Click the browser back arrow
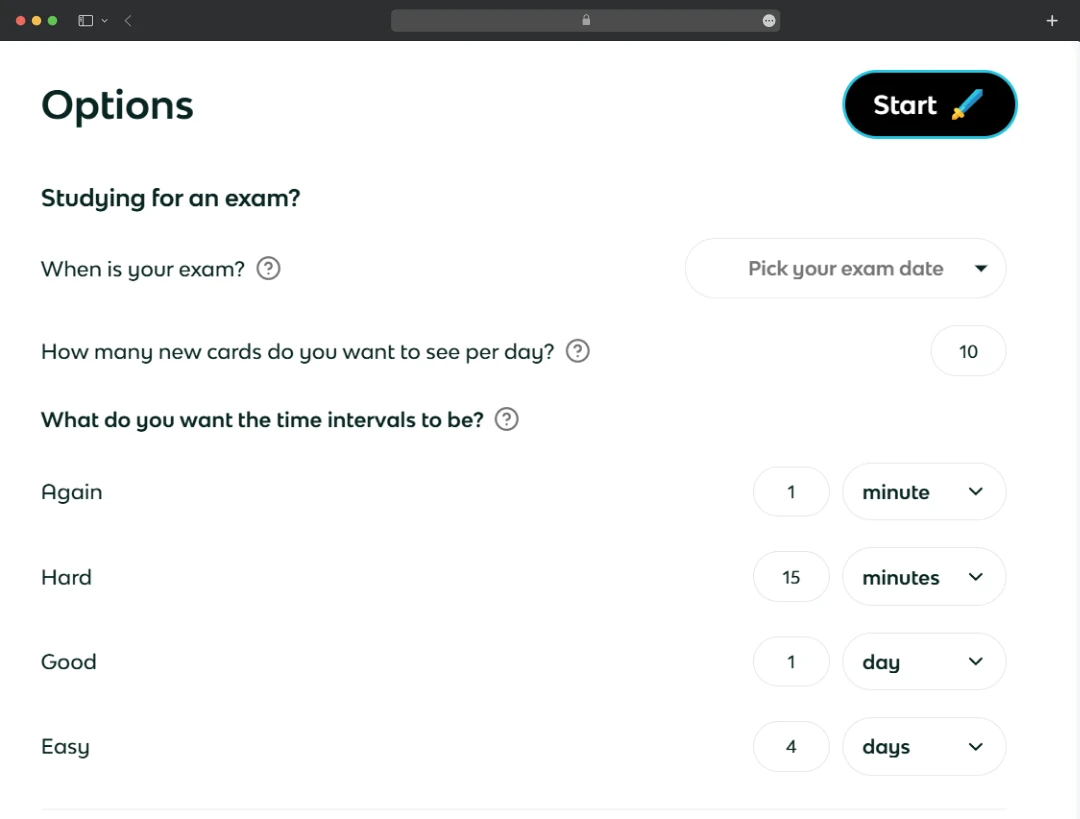The image size is (1080, 819). pos(128,20)
